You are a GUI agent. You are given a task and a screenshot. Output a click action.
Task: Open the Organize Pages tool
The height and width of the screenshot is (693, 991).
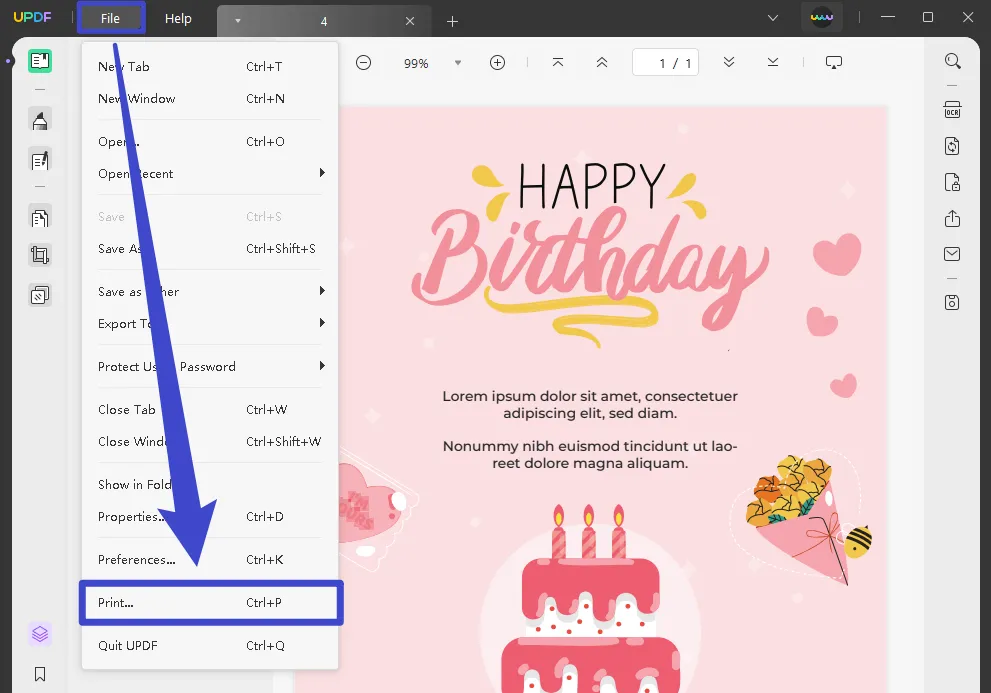[40, 217]
